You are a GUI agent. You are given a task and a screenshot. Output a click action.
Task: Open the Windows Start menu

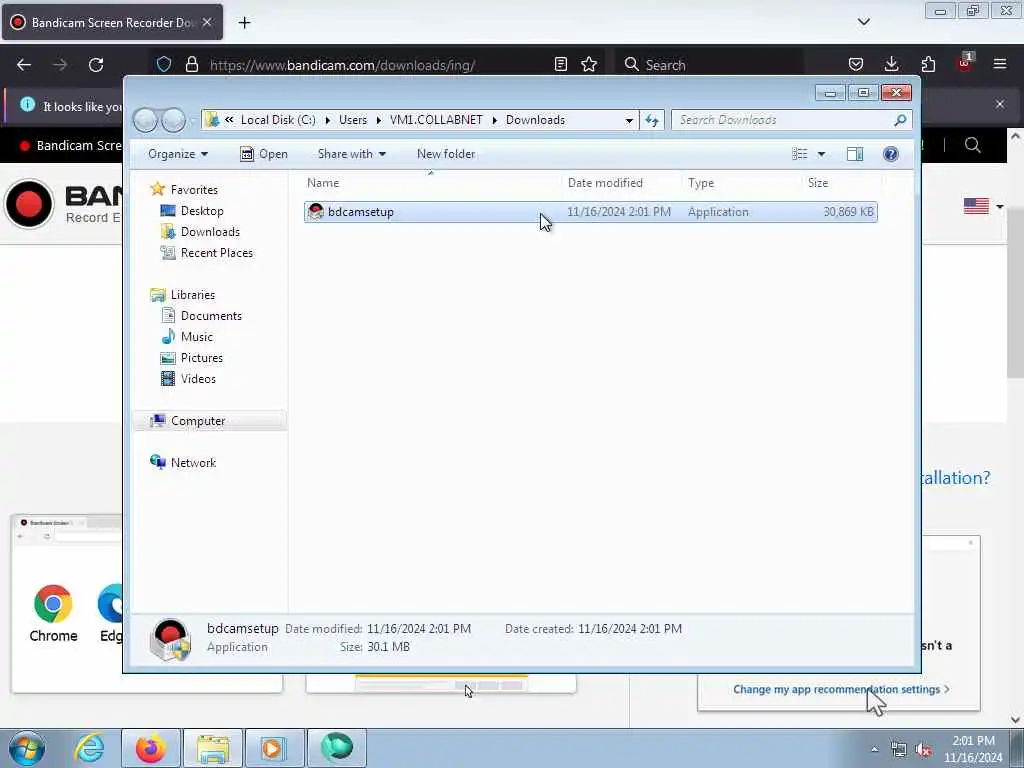(27, 748)
